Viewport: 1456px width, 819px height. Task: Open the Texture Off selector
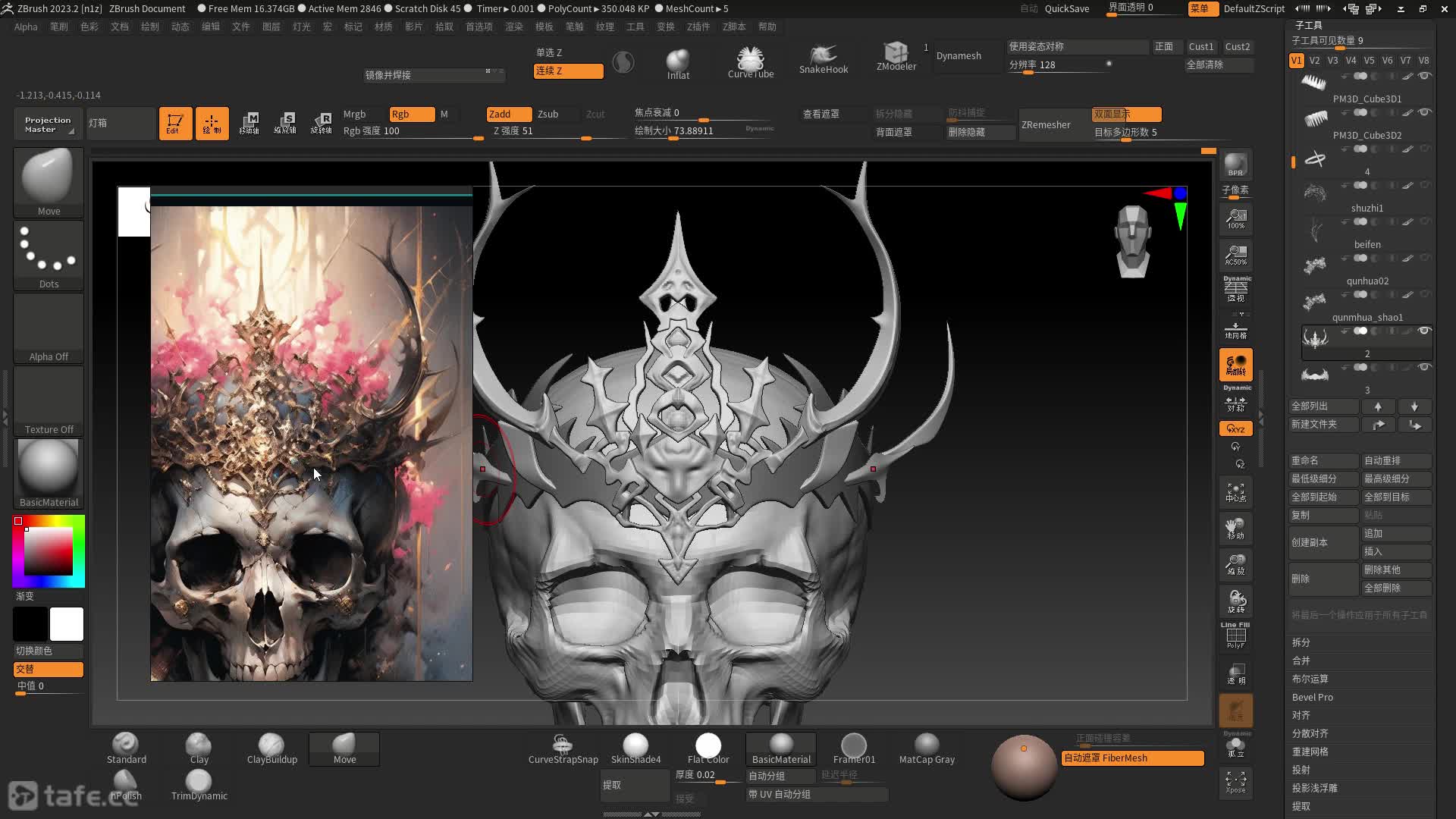(49, 401)
